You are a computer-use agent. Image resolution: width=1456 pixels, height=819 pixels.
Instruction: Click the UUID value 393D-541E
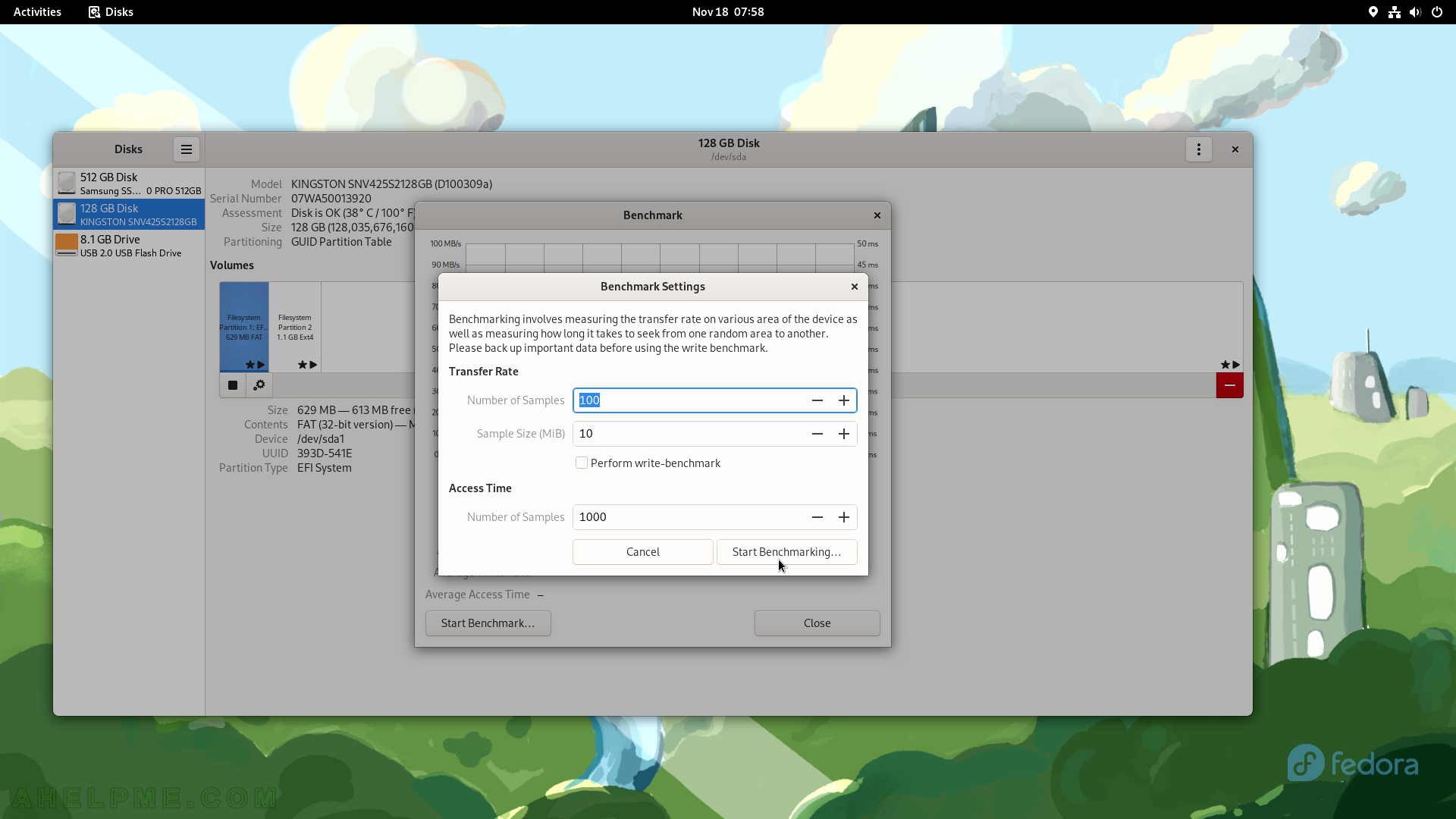(x=325, y=453)
